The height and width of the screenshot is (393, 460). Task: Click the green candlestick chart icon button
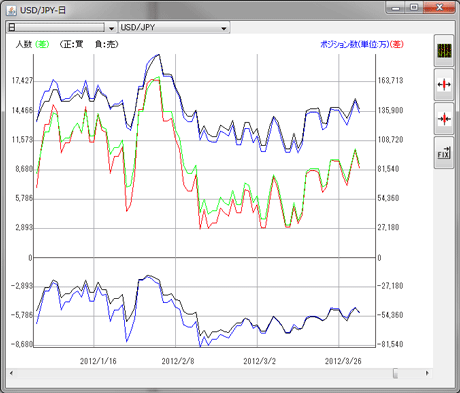click(444, 51)
